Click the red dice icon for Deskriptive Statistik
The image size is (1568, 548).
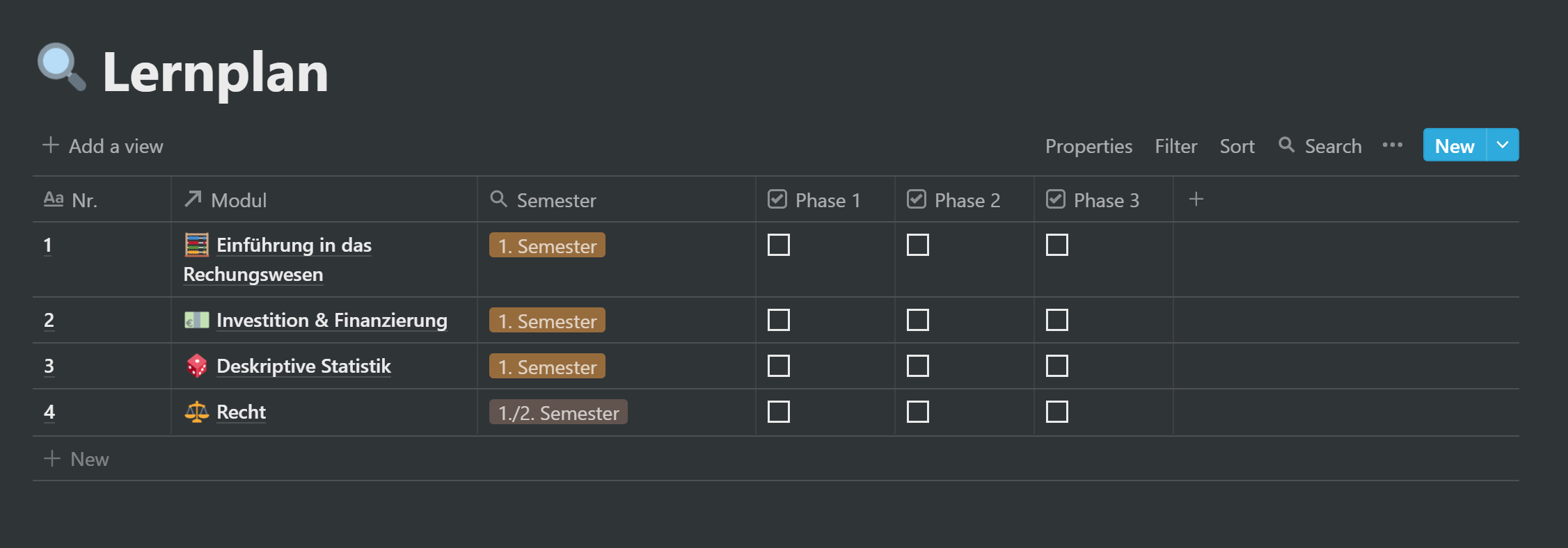point(196,366)
